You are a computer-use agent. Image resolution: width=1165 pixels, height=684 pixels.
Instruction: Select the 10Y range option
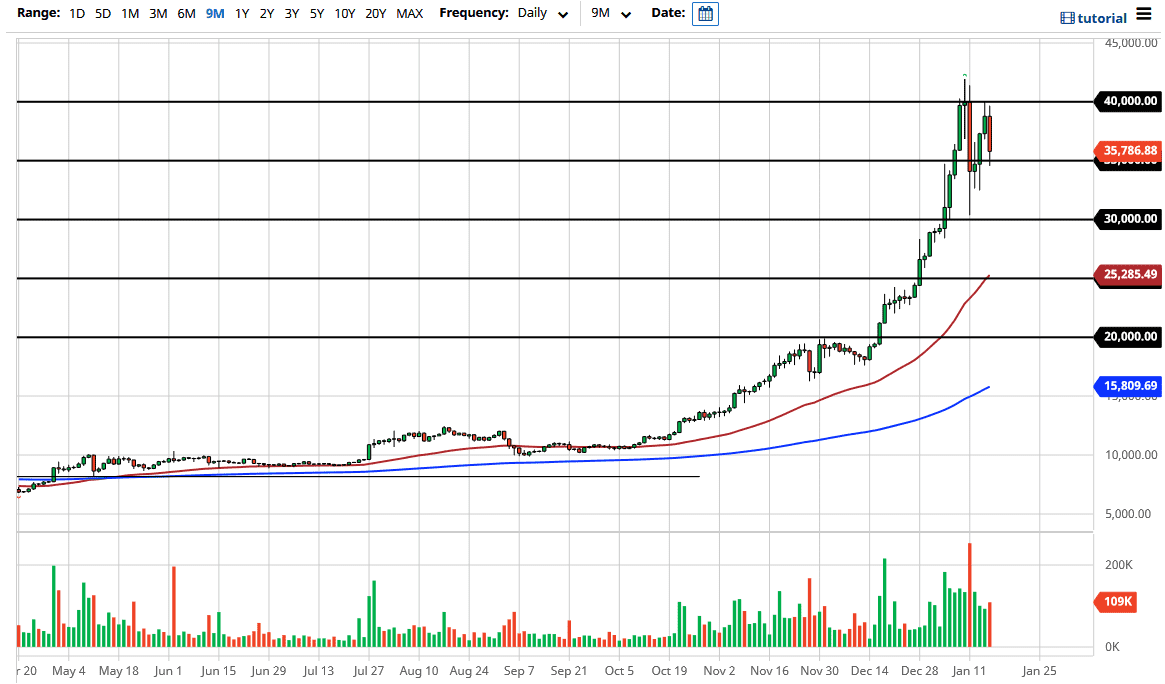[x=344, y=13]
